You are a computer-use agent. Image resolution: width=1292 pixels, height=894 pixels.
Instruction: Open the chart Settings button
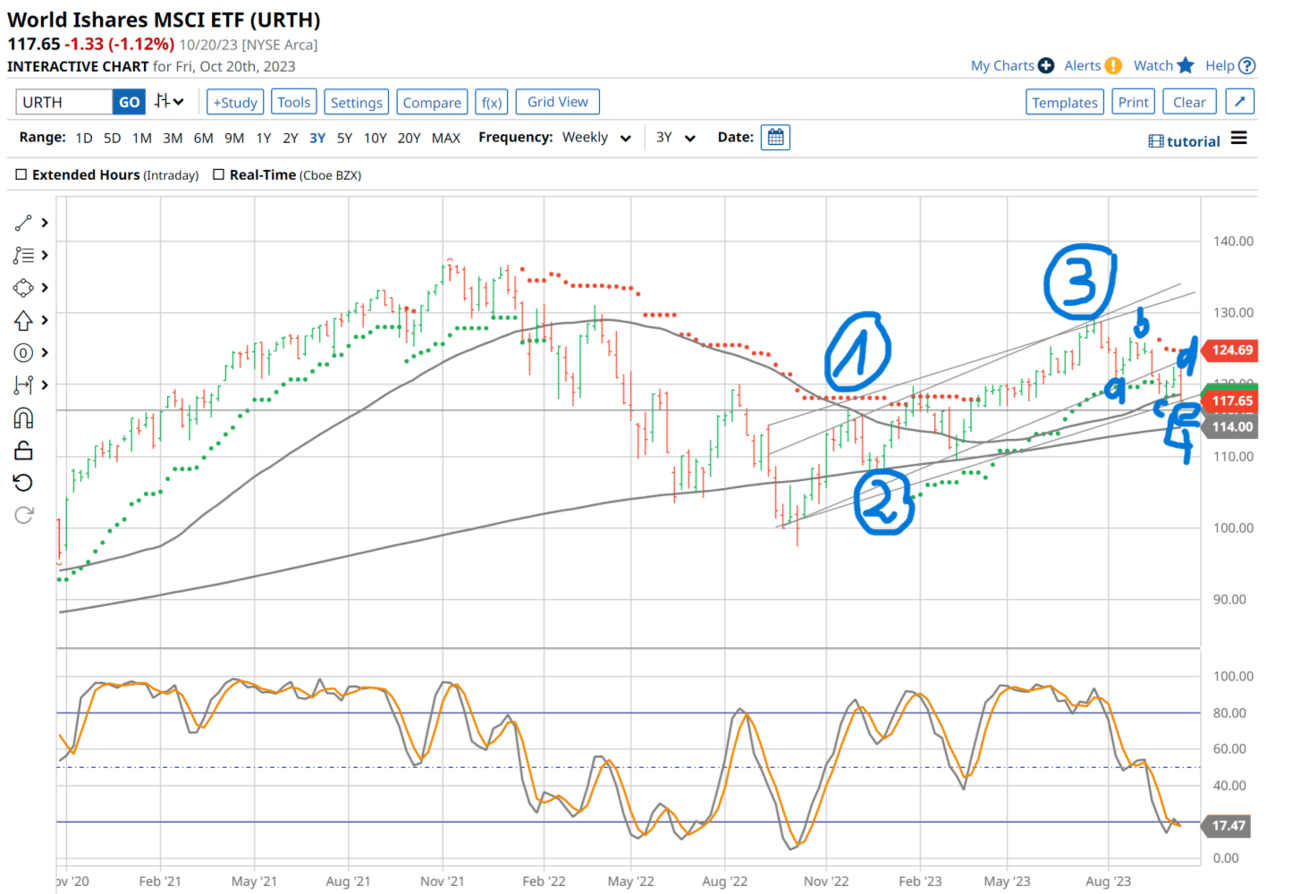pyautogui.click(x=357, y=102)
